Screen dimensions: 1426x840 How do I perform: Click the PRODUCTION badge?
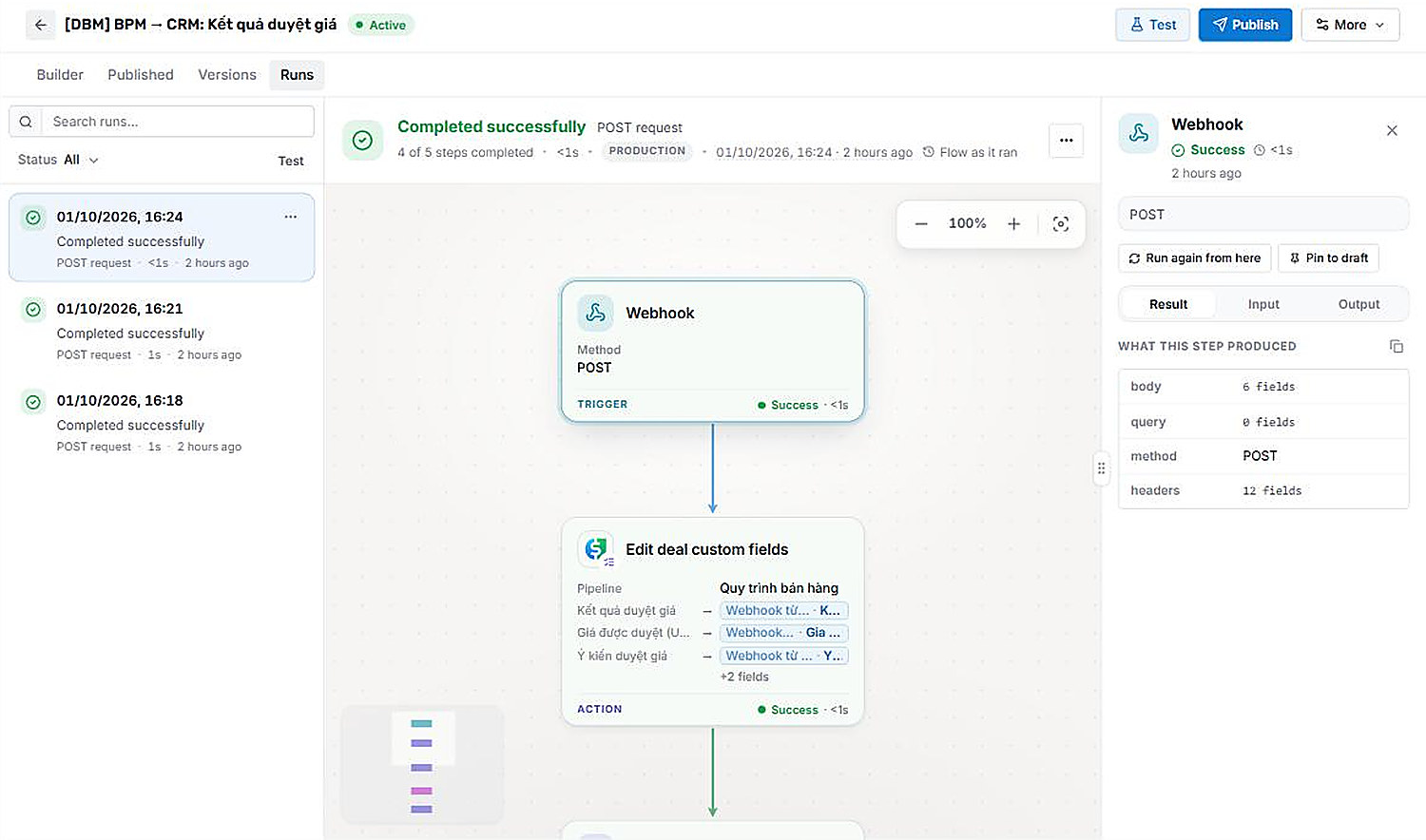647,151
